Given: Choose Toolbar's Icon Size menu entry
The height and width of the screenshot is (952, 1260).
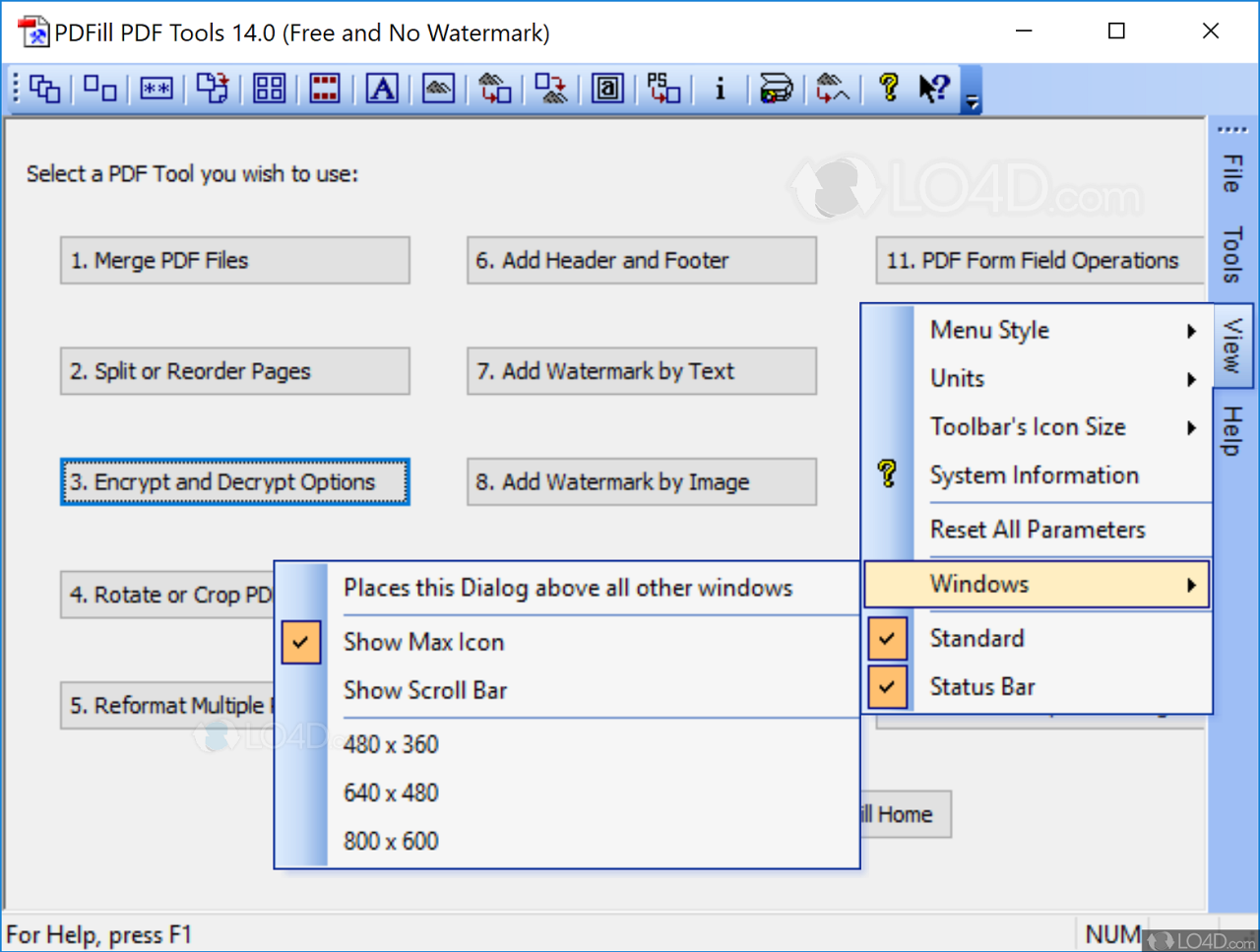Looking at the screenshot, I should [x=1037, y=426].
